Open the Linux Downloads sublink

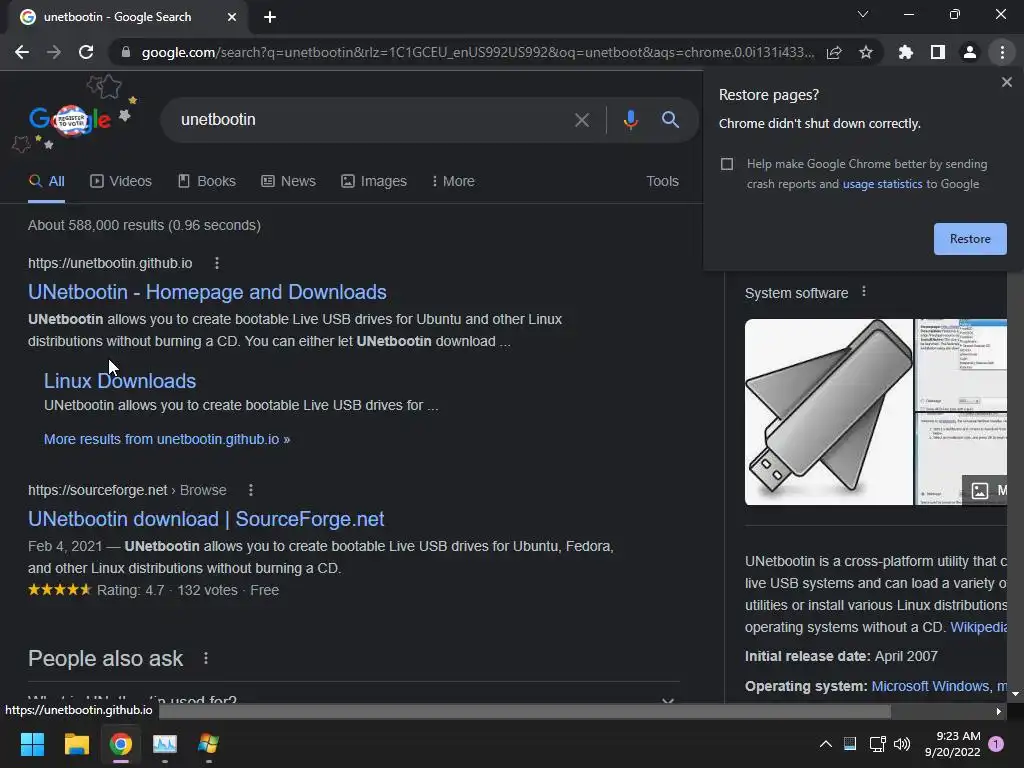[120, 381]
